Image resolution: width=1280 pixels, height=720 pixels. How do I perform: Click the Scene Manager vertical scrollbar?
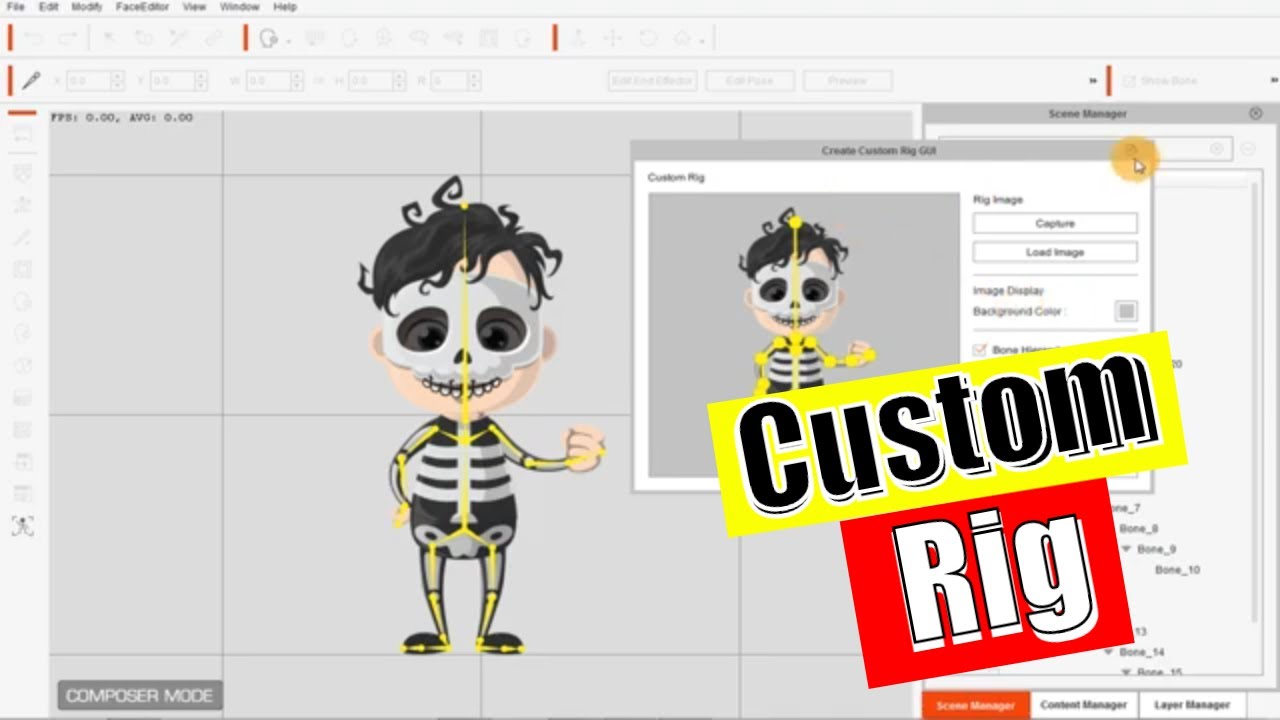click(x=1255, y=400)
